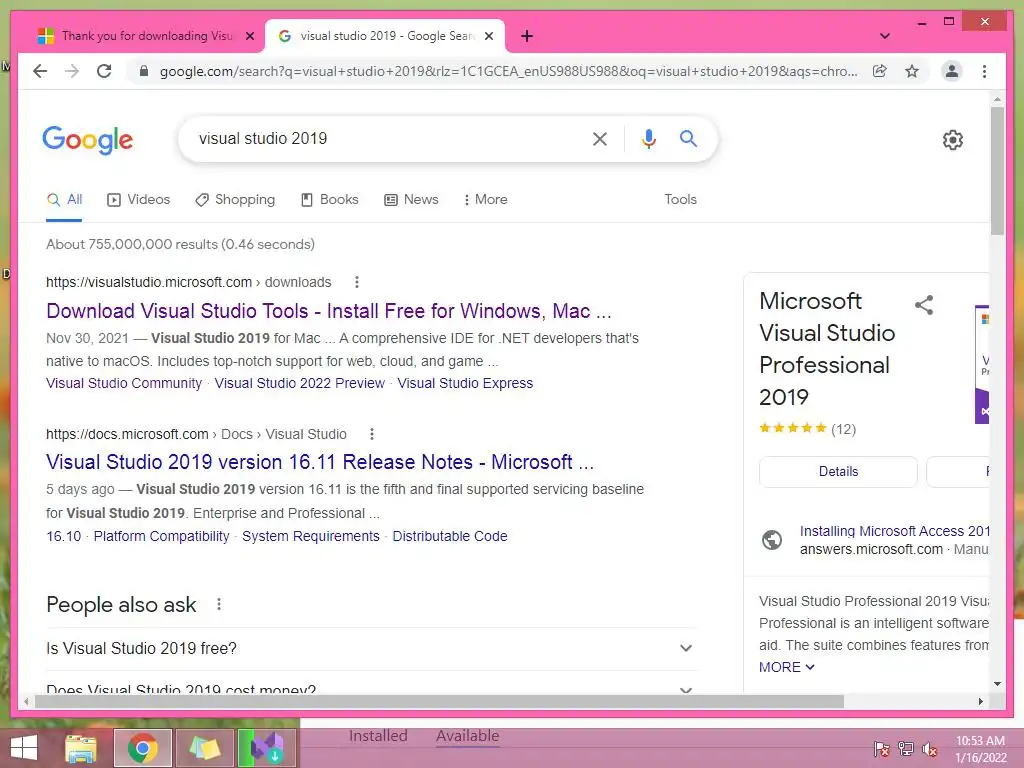Submit search with the magnifier icon
1024x768 pixels.
click(x=688, y=138)
